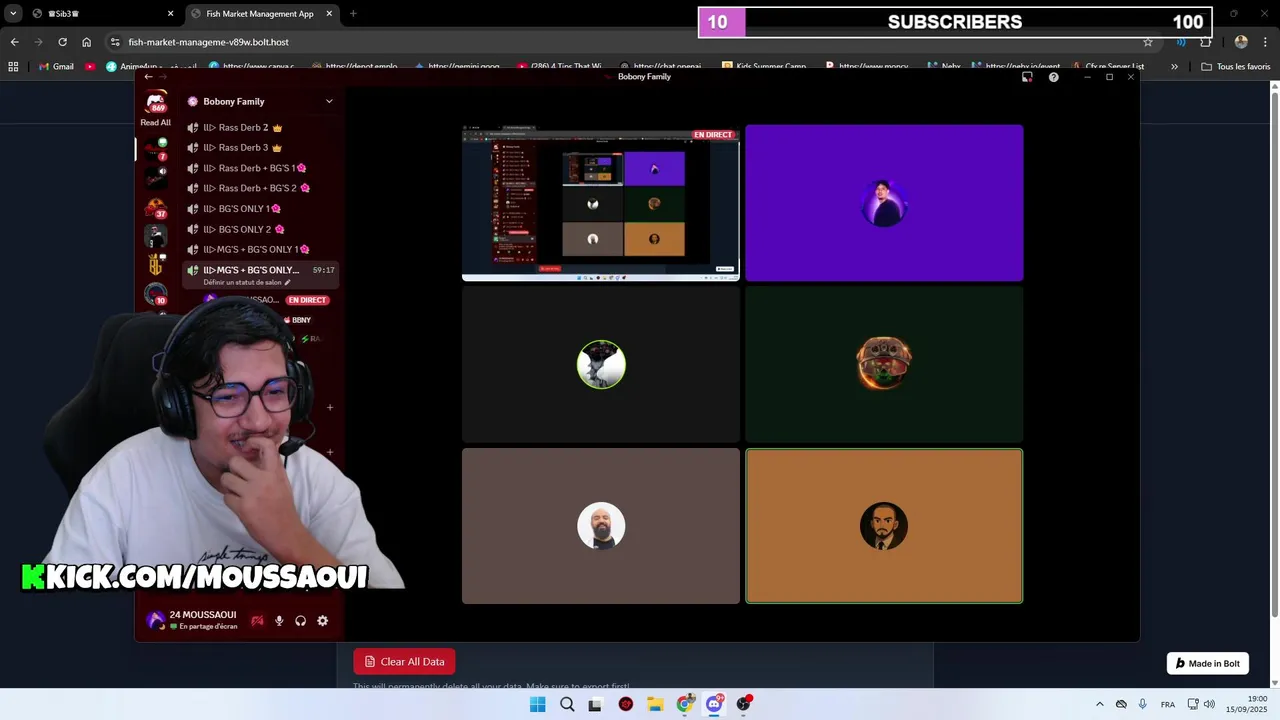This screenshot has height=720, width=1280.
Task: Open Discord help question mark icon
Action: [x=1053, y=77]
